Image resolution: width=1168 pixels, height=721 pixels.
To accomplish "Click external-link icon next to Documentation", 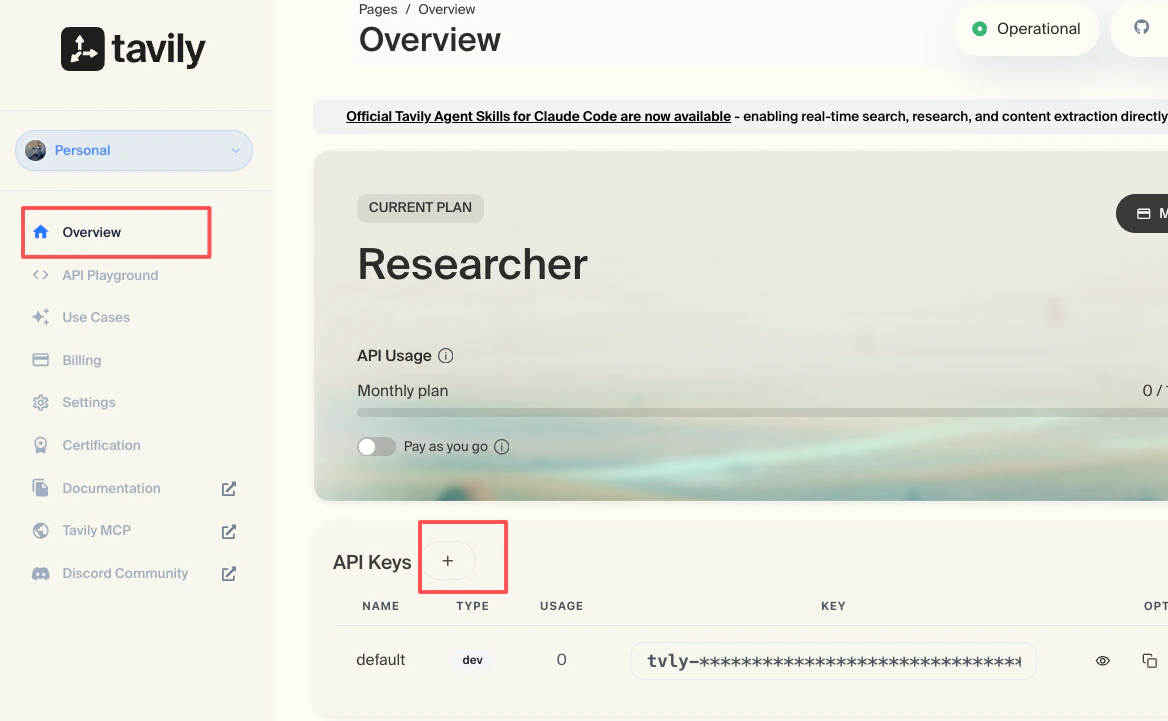I will click(229, 489).
